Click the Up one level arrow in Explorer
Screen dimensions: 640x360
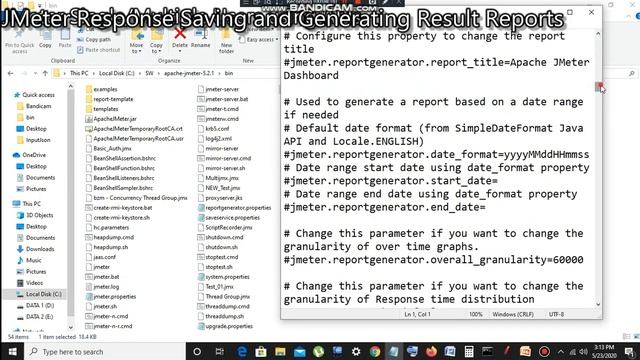click(x=45, y=73)
